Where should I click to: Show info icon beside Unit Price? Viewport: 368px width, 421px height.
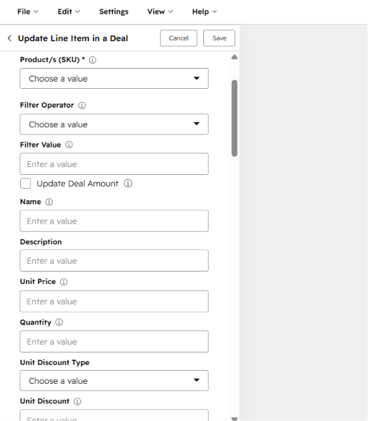coord(64,282)
